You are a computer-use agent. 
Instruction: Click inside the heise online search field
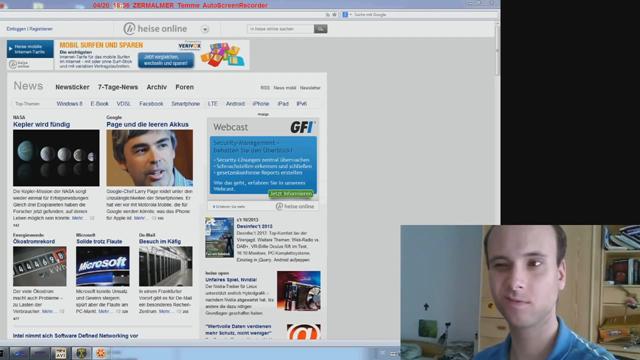(x=280, y=29)
